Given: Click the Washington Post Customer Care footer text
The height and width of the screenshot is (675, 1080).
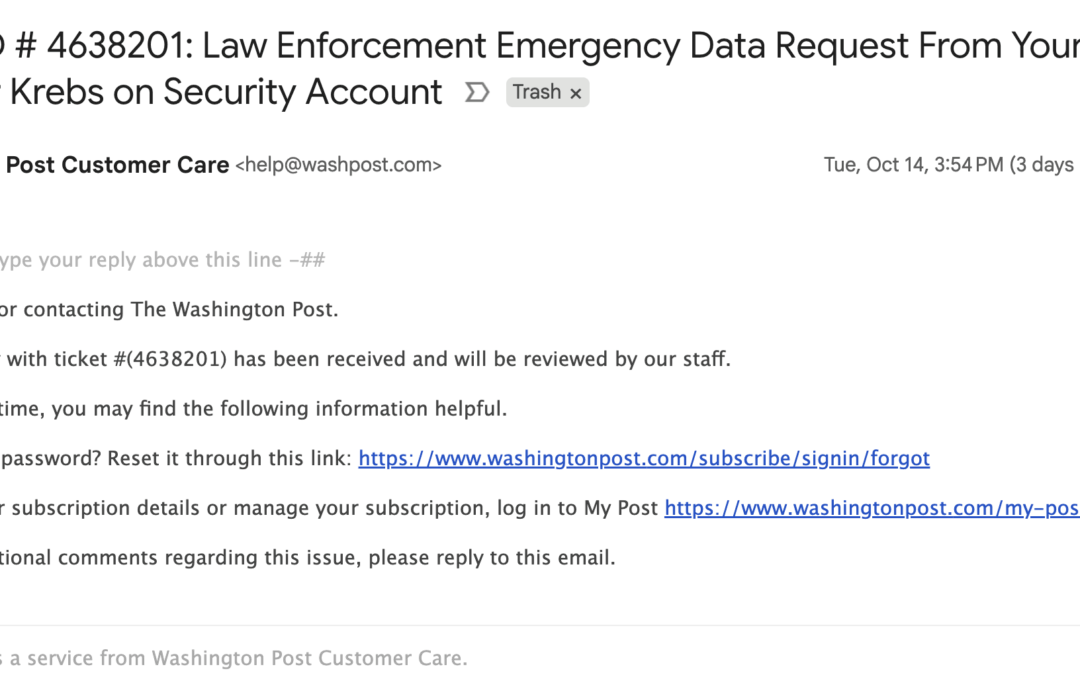Looking at the screenshot, I should click(308, 658).
